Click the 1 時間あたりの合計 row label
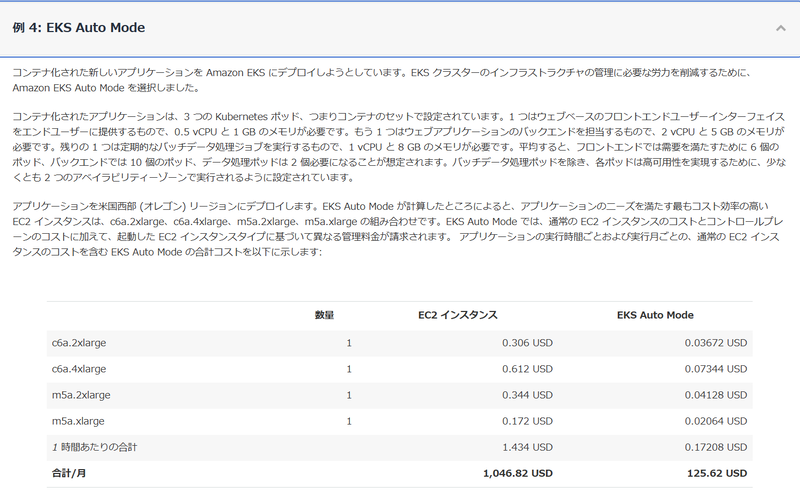The width and height of the screenshot is (800, 499). pos(94,447)
